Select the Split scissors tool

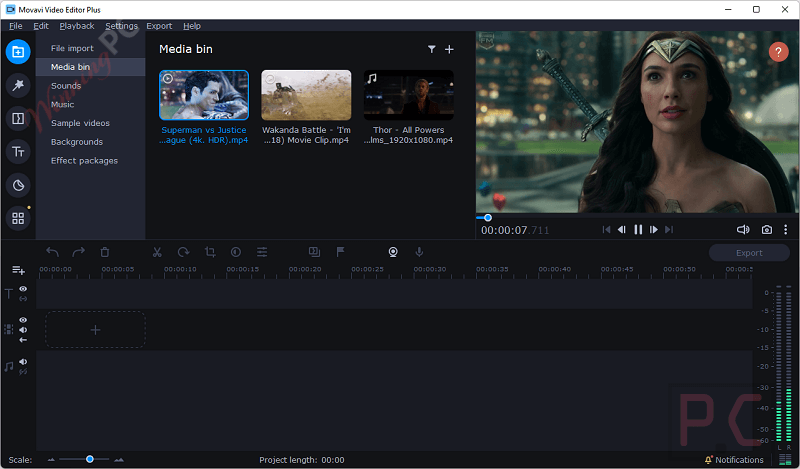[x=157, y=252]
